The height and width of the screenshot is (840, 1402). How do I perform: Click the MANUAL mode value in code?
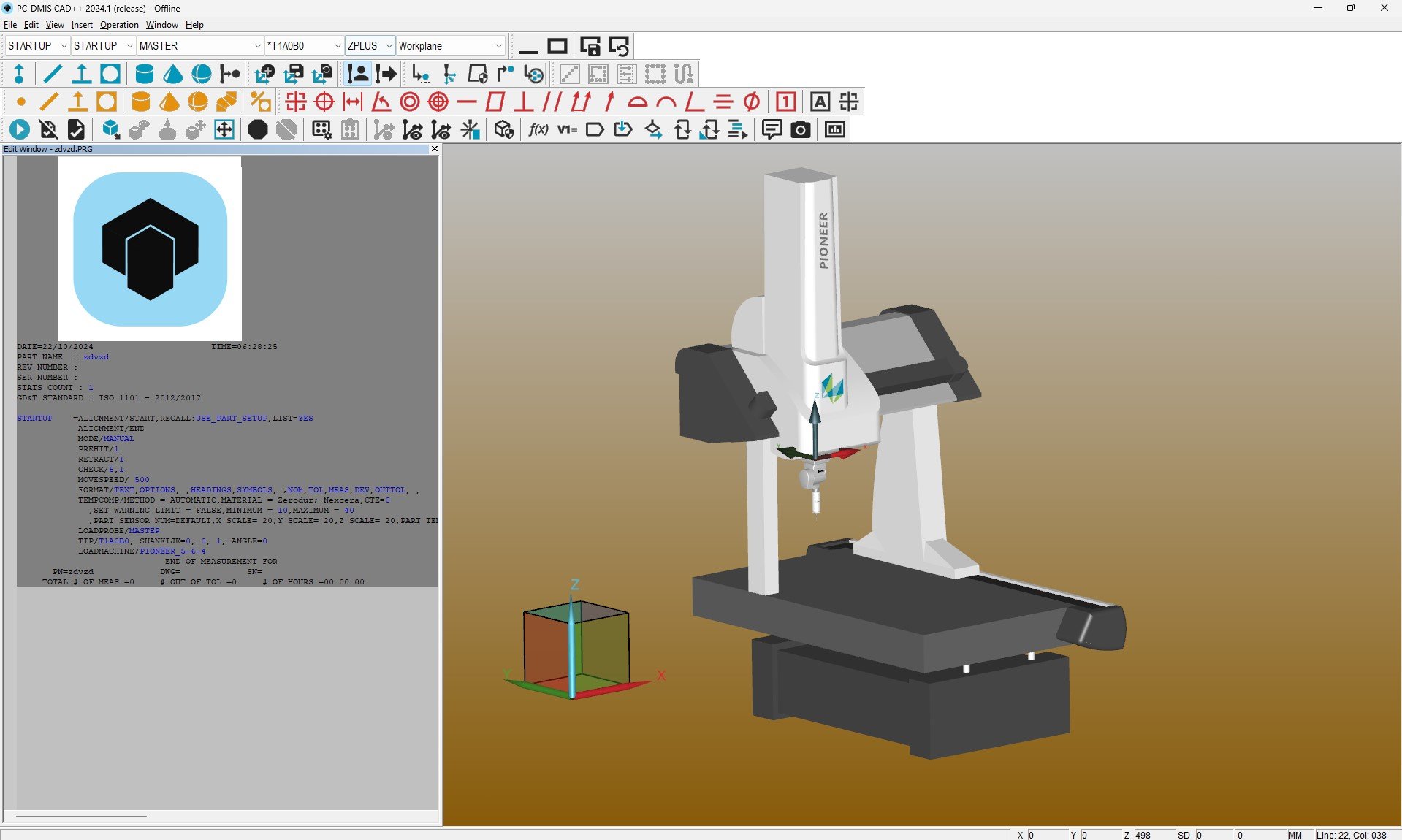[x=118, y=439]
